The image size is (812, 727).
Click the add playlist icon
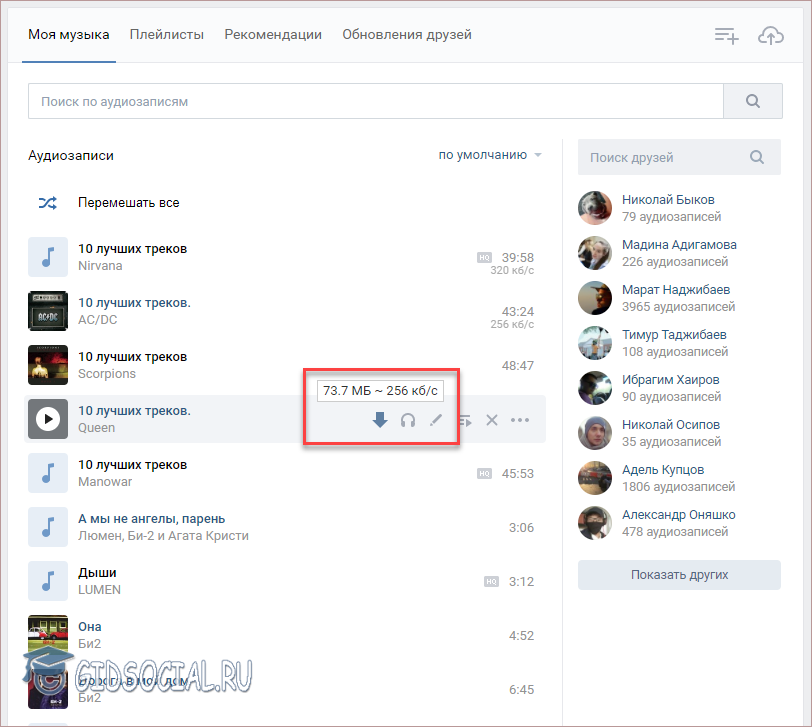pos(726,35)
